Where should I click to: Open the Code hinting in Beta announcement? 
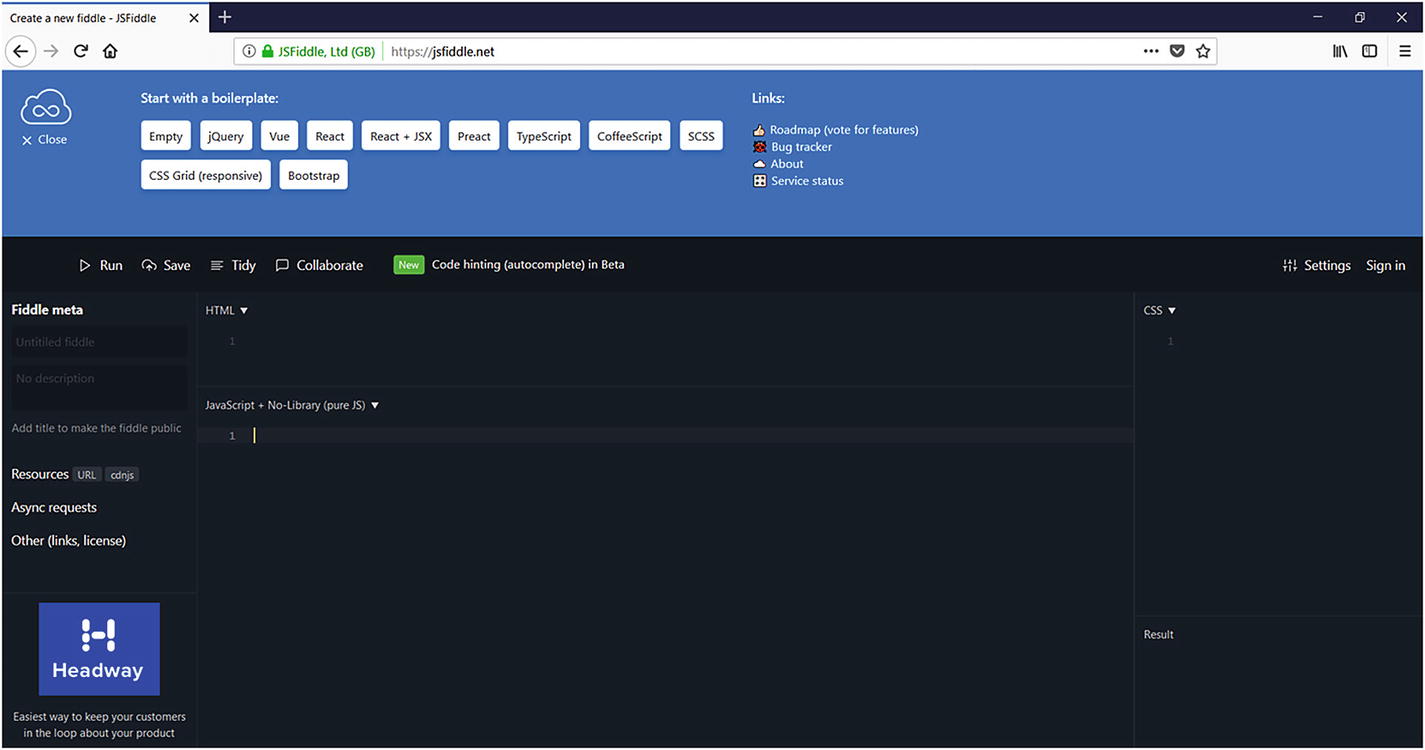(x=528, y=265)
